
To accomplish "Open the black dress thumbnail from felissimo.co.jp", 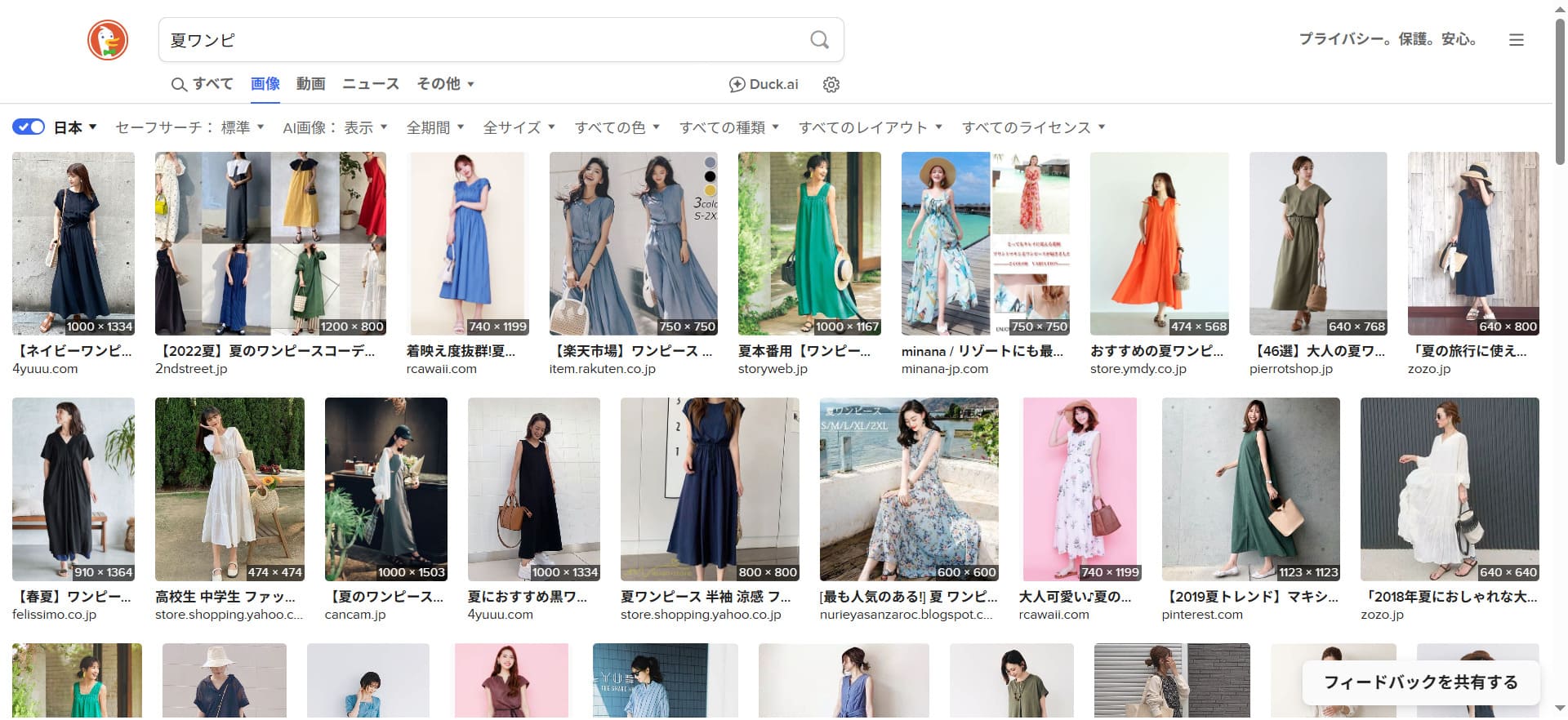I will pyautogui.click(x=73, y=489).
